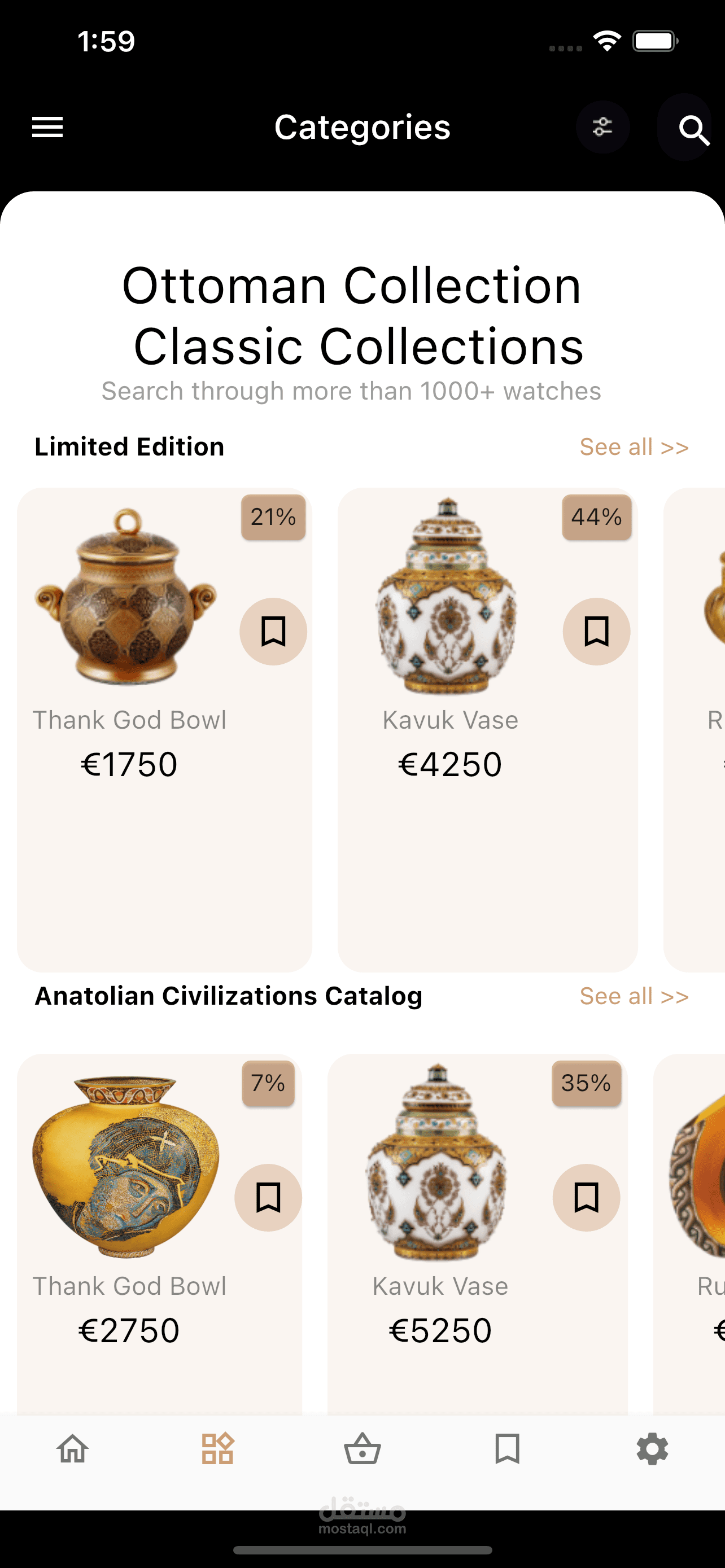Open the Settings gear tab

[x=652, y=1448]
